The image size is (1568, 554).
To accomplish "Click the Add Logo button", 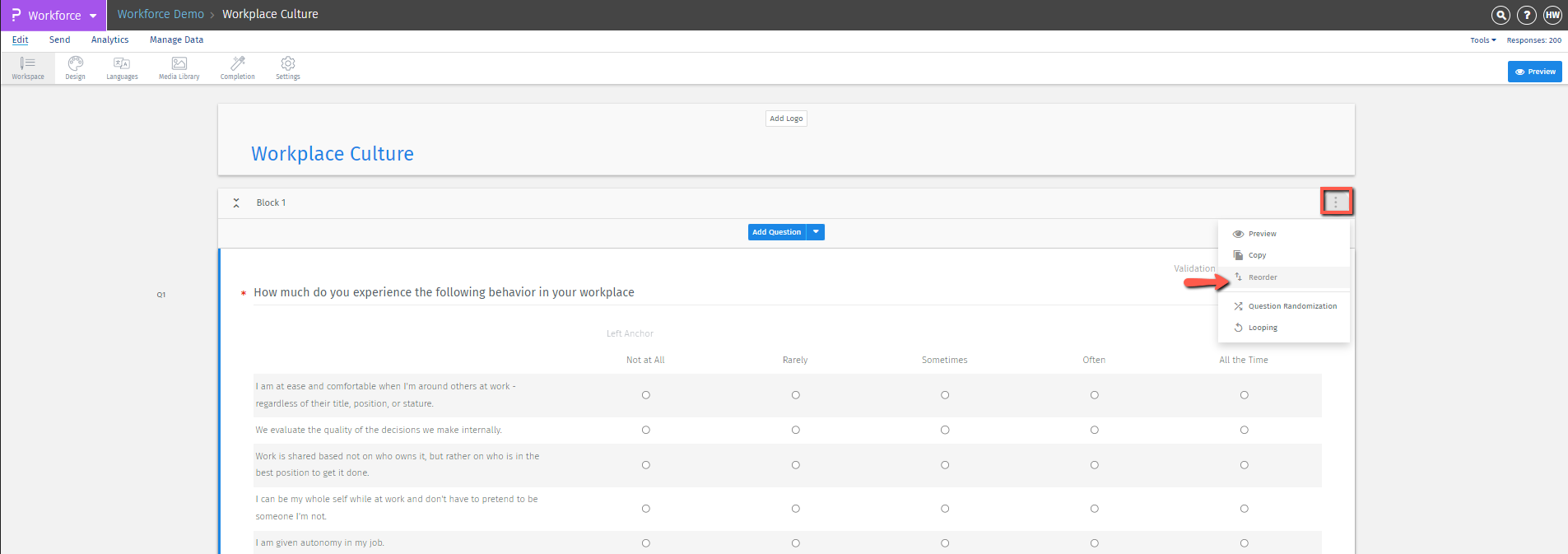I will coord(786,119).
